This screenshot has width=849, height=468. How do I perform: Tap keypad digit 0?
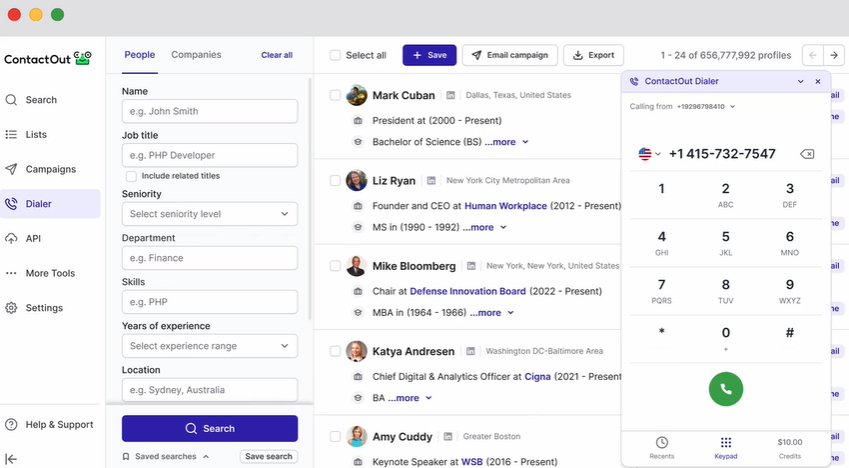point(726,339)
